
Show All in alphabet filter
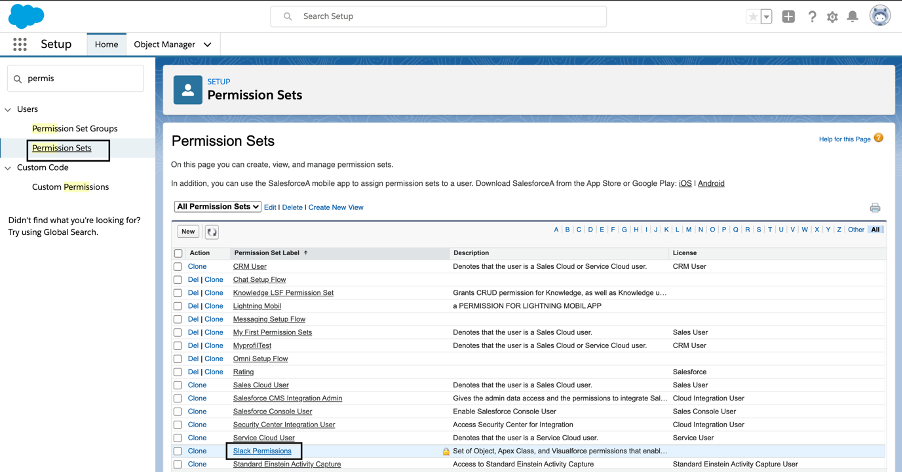875,230
